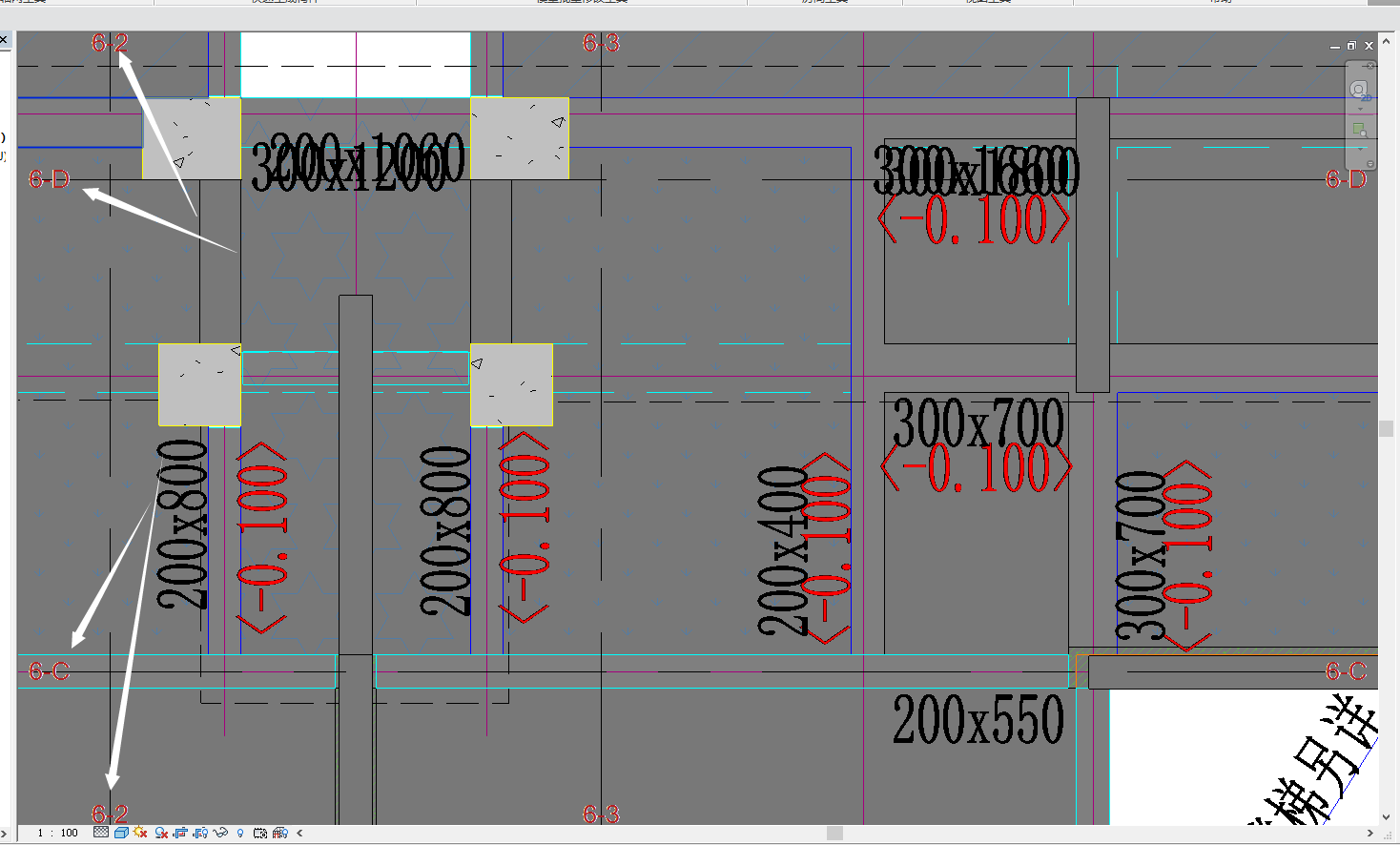Select the overlapping 3000x1600 beam tag
This screenshot has width=1400, height=845.
(977, 173)
